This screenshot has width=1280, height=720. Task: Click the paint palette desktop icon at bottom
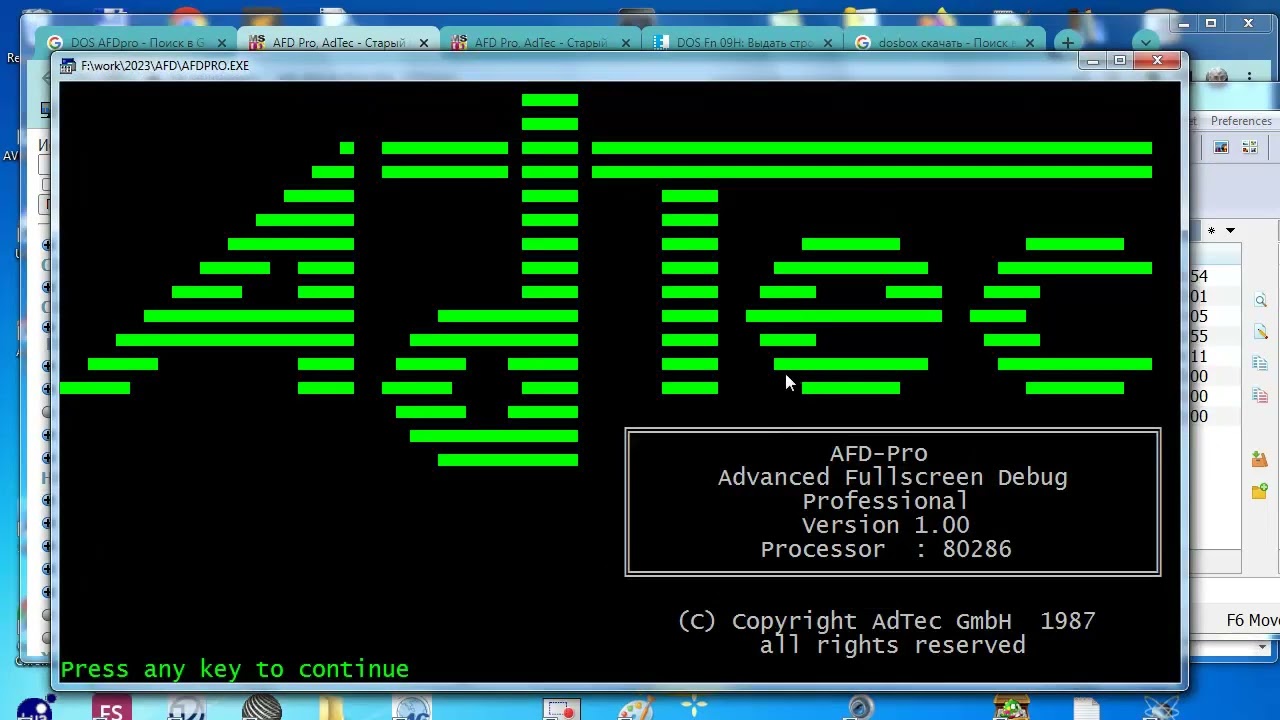pyautogui.click(x=635, y=709)
